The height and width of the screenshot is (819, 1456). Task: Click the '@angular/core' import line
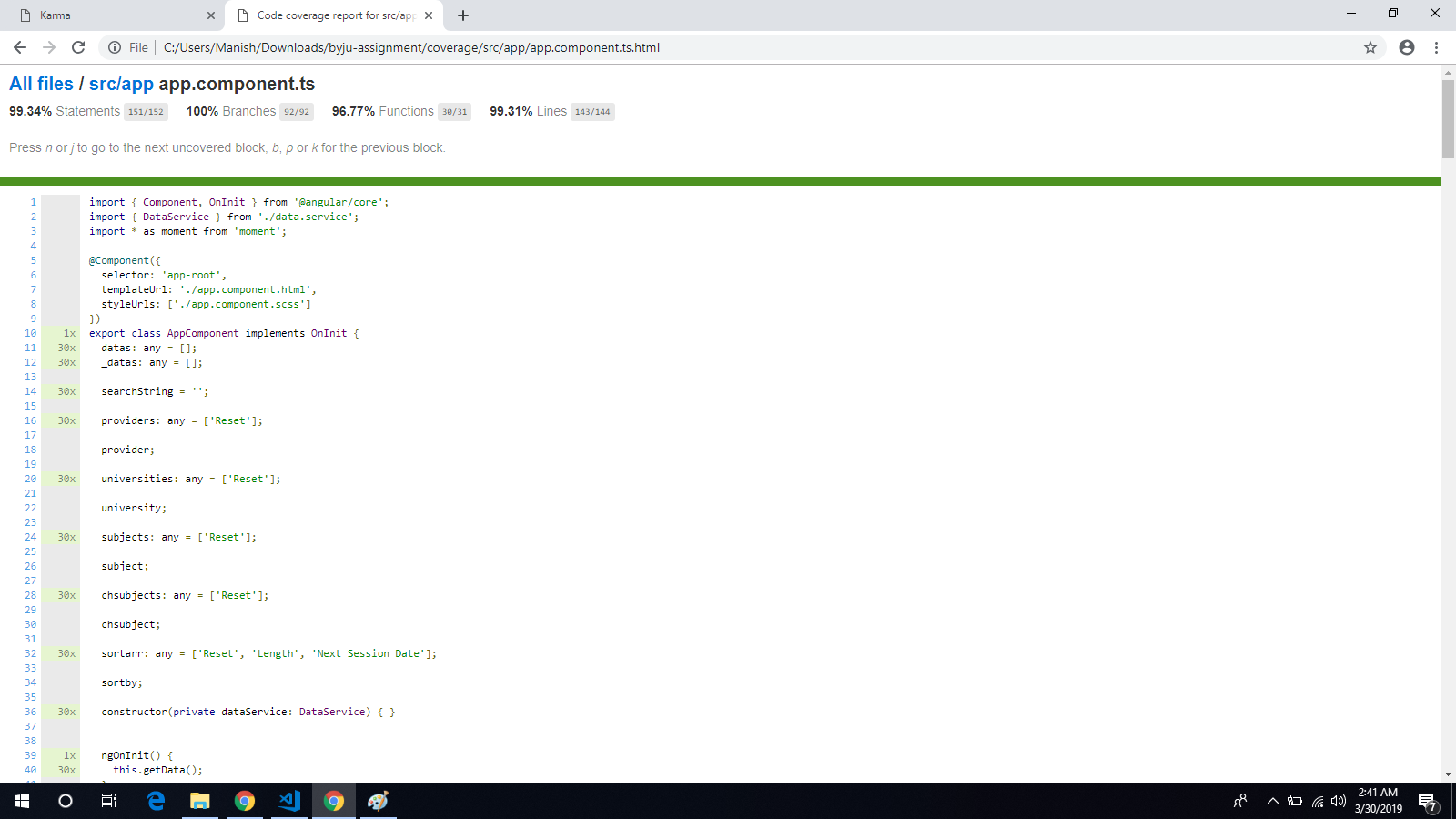point(239,202)
